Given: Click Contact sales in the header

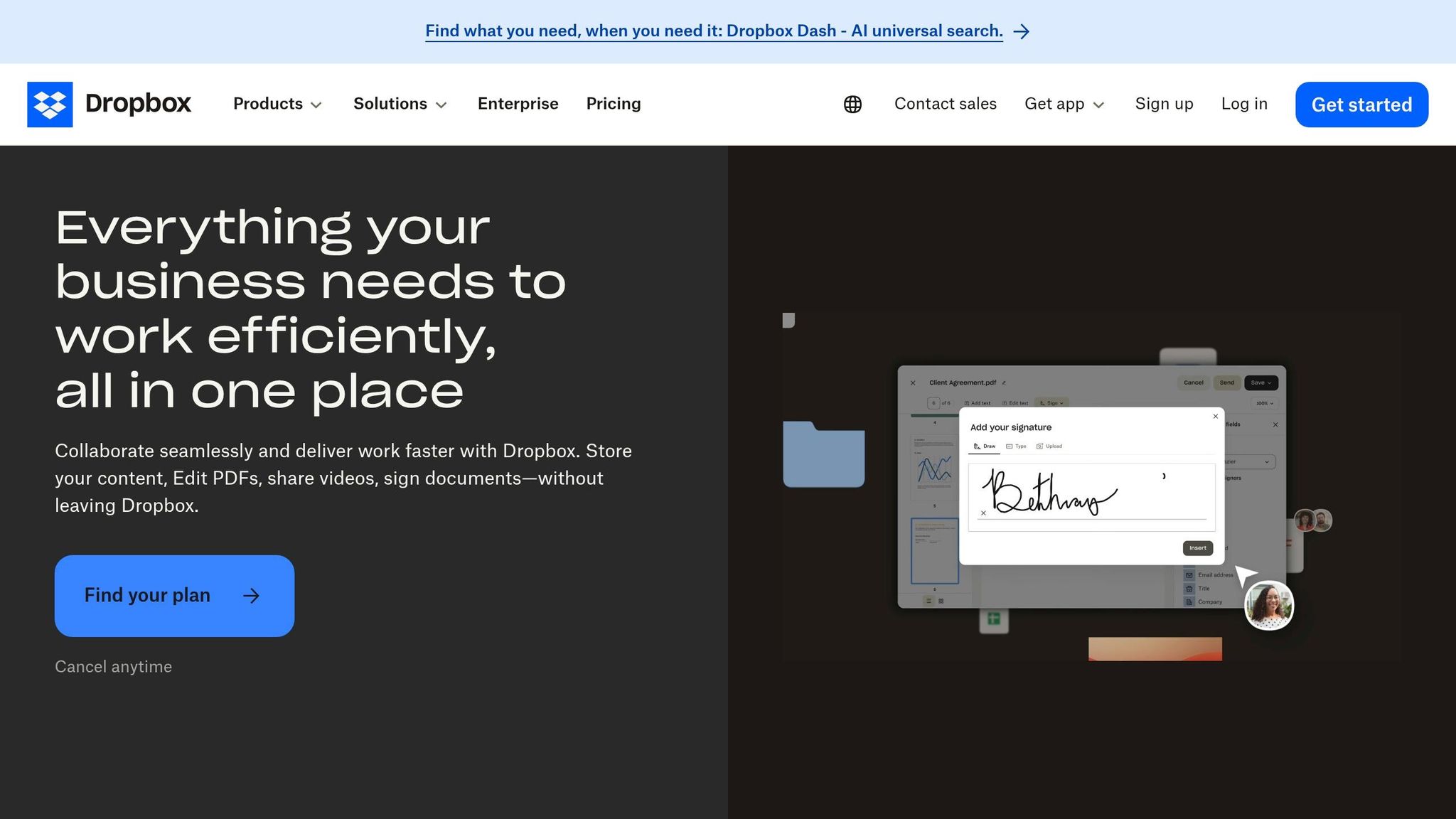Looking at the screenshot, I should (x=946, y=104).
